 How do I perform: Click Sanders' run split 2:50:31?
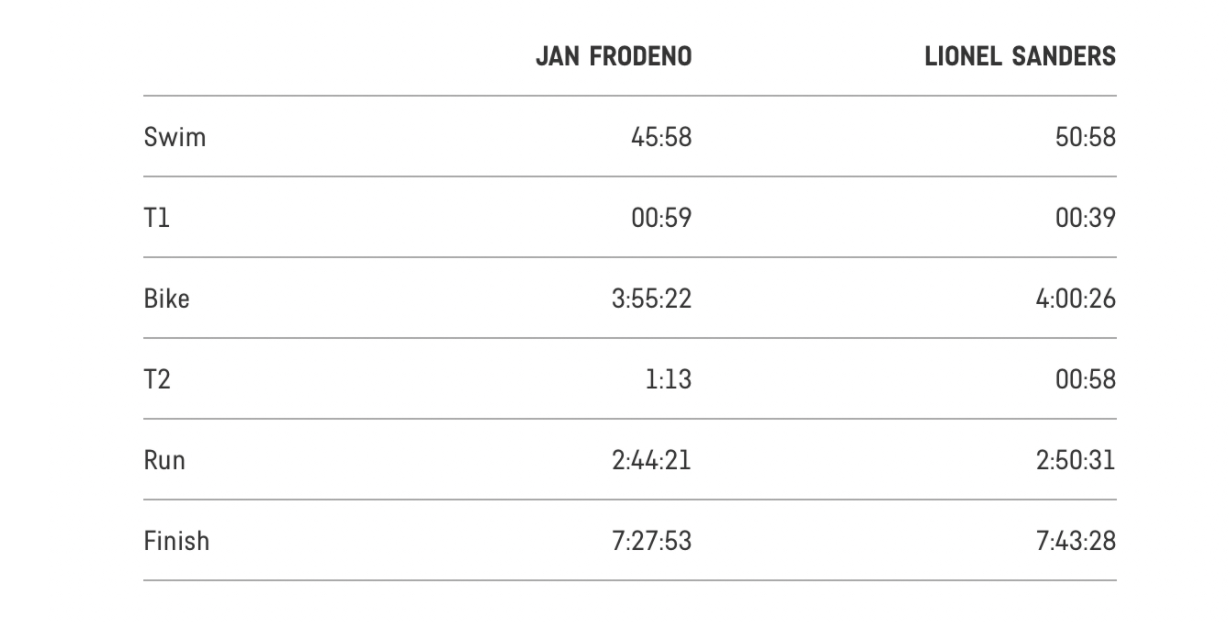(1075, 461)
